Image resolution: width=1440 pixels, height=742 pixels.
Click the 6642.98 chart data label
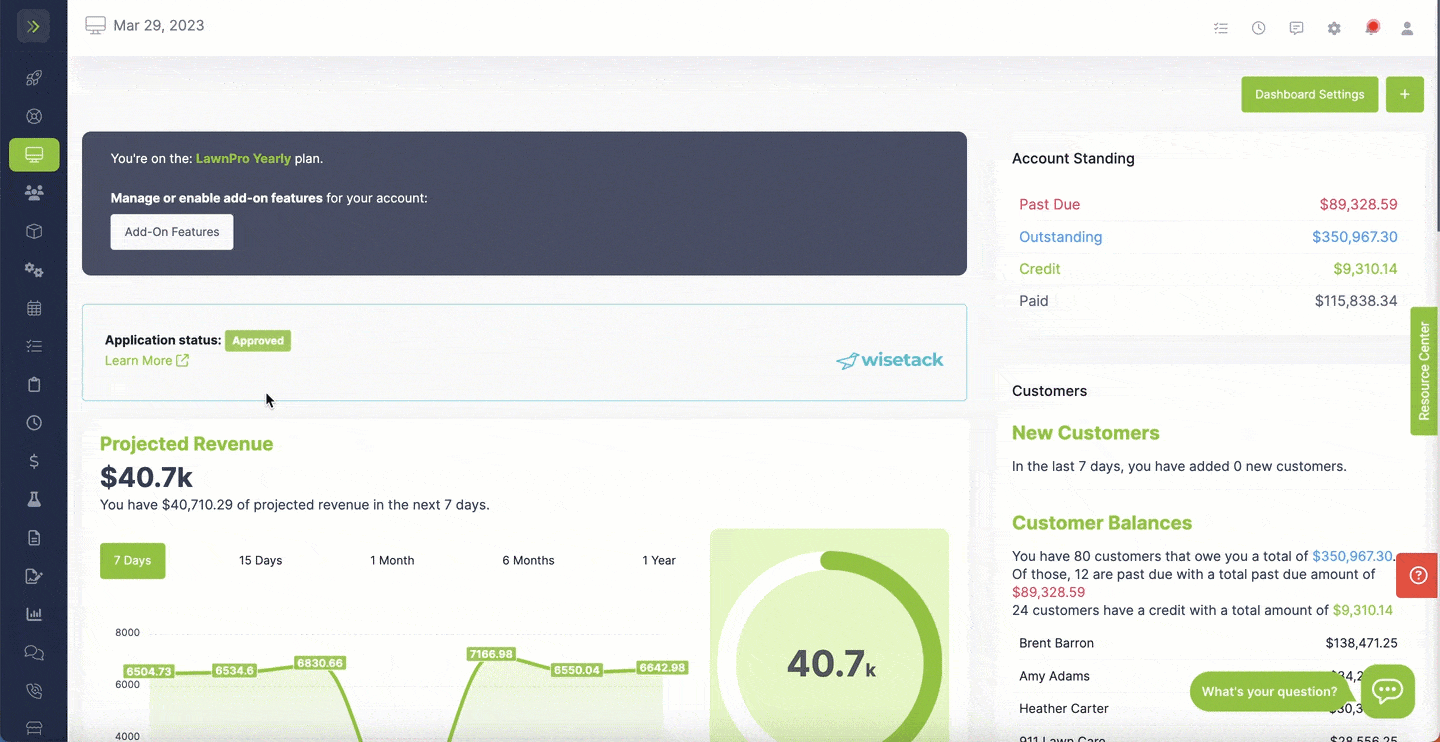tap(662, 667)
